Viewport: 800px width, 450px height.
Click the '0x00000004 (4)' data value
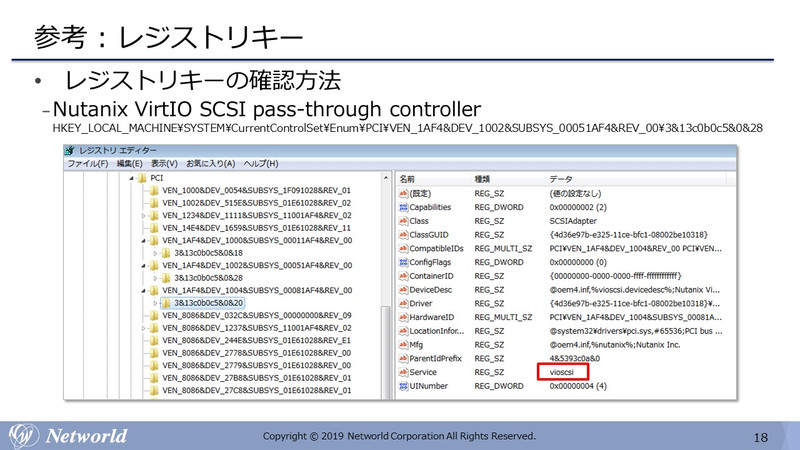click(x=578, y=386)
